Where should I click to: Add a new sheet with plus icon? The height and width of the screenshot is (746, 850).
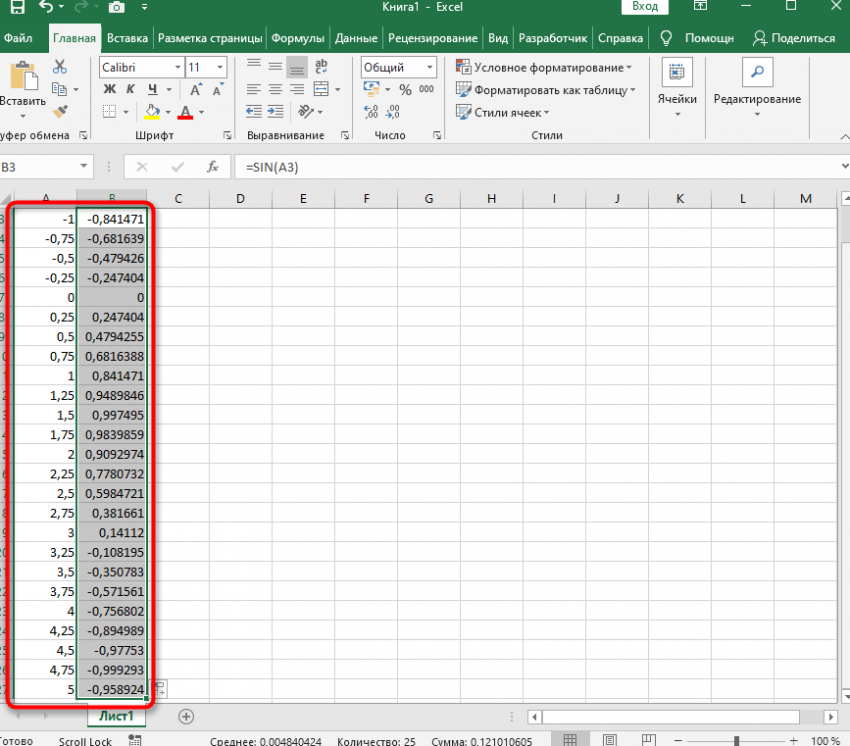pyautogui.click(x=185, y=716)
